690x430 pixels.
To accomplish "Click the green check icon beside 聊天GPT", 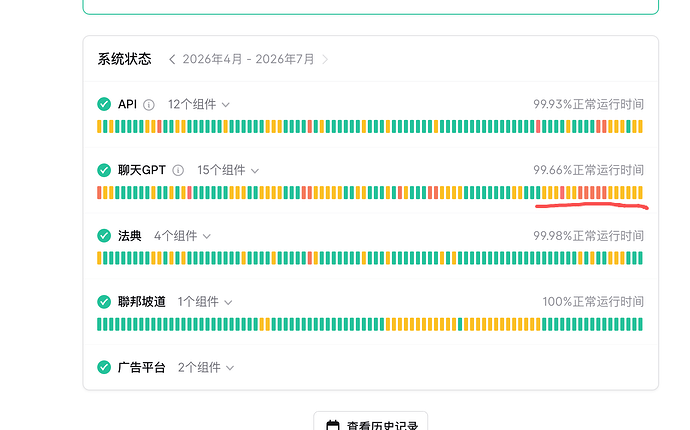I will (104, 170).
